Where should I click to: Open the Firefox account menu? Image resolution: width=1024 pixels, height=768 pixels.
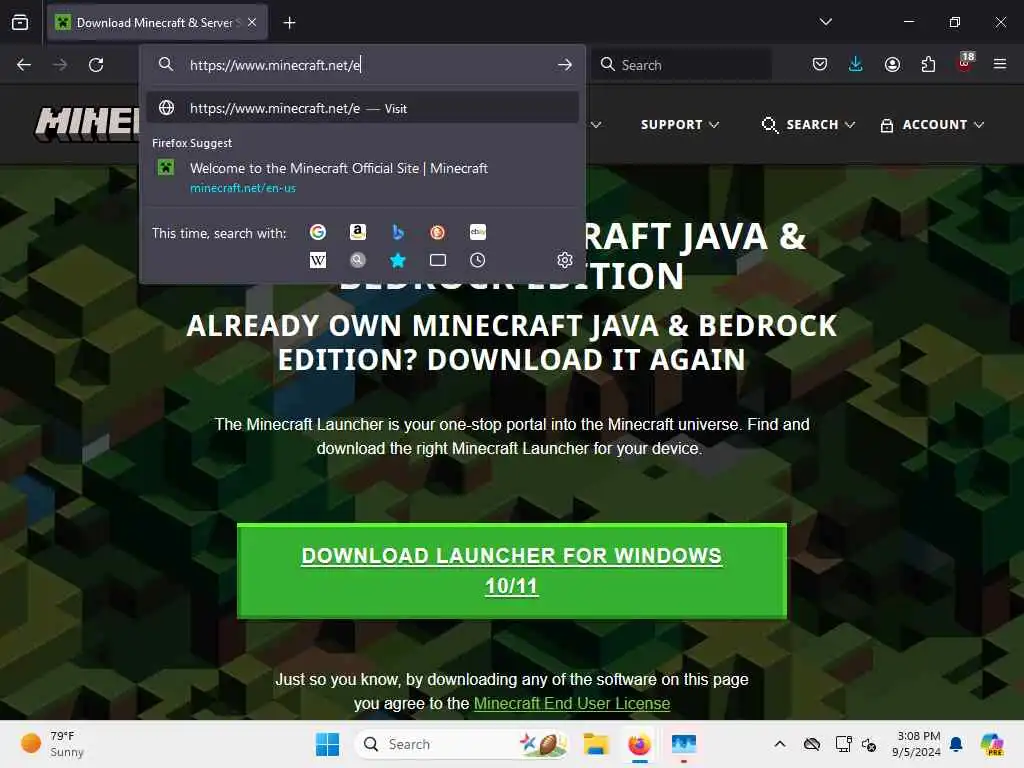coord(892,64)
